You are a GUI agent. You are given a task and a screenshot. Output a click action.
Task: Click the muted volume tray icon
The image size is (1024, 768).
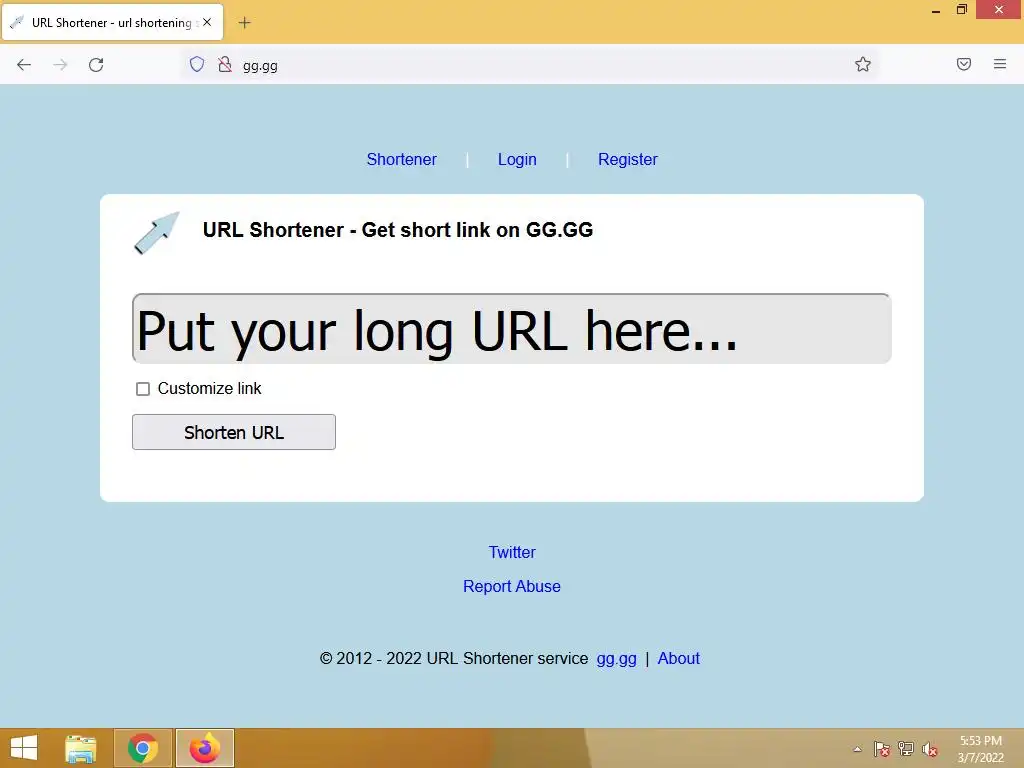(930, 749)
